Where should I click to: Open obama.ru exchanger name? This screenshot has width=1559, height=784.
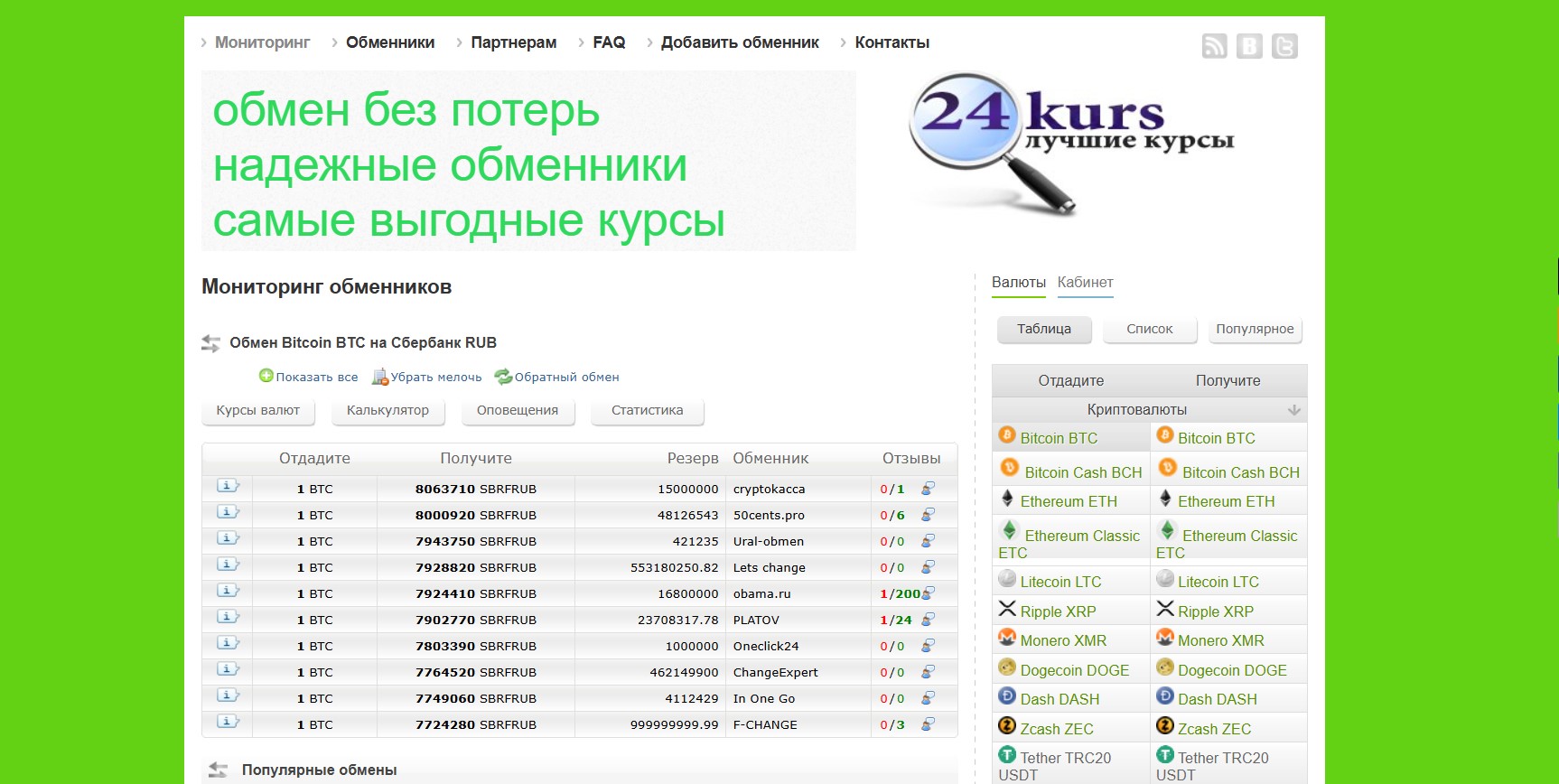(x=761, y=593)
